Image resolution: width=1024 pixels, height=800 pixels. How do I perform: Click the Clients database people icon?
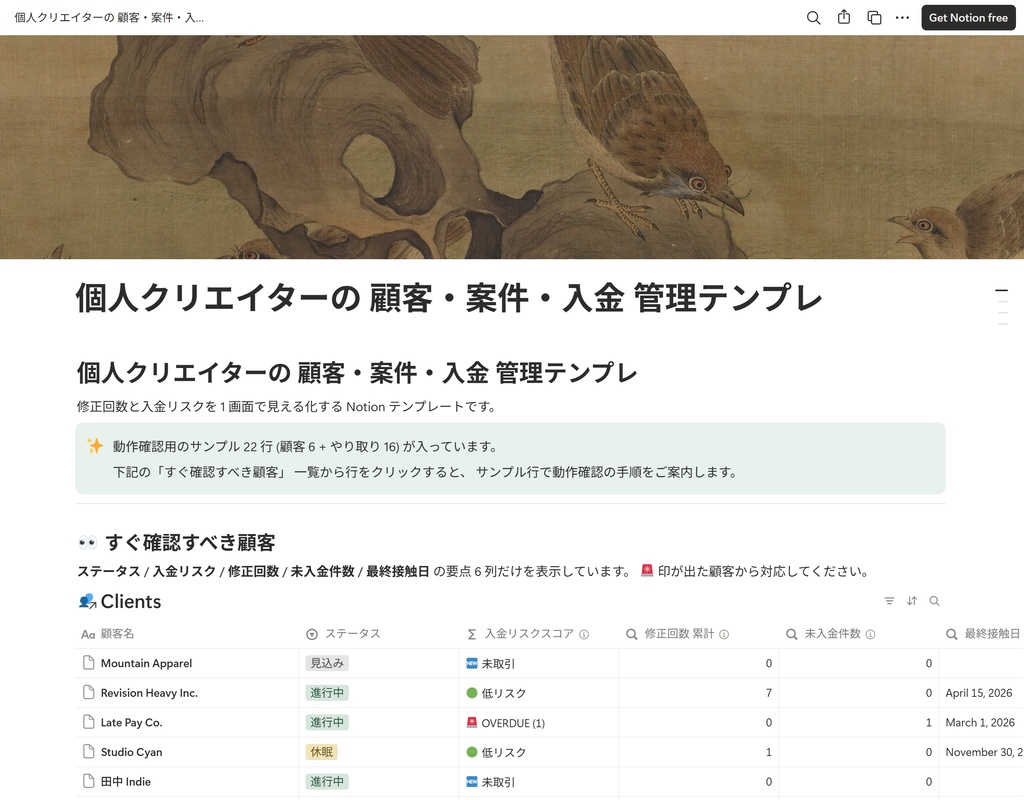click(87, 601)
